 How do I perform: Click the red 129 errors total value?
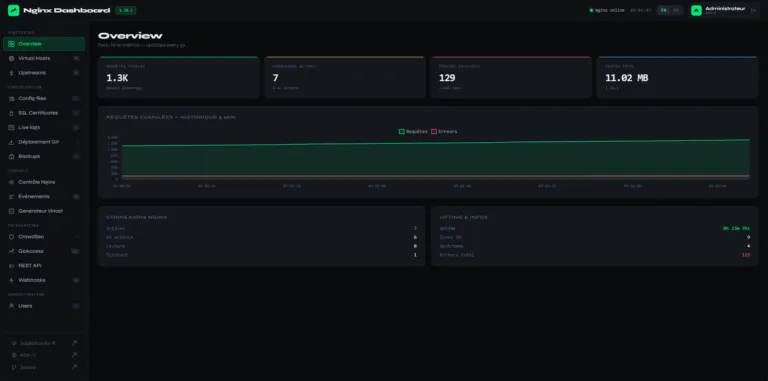point(745,255)
